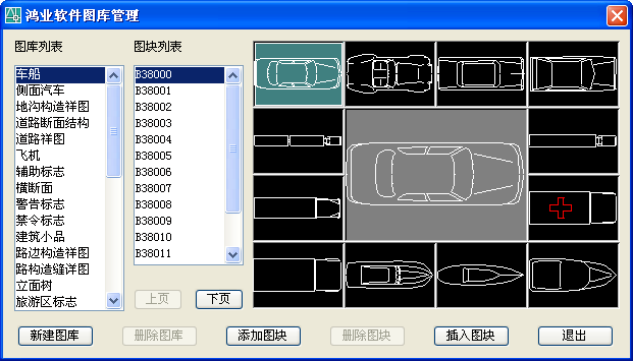Click the 新建图库 button
This screenshot has height=362, width=633.
click(55, 335)
